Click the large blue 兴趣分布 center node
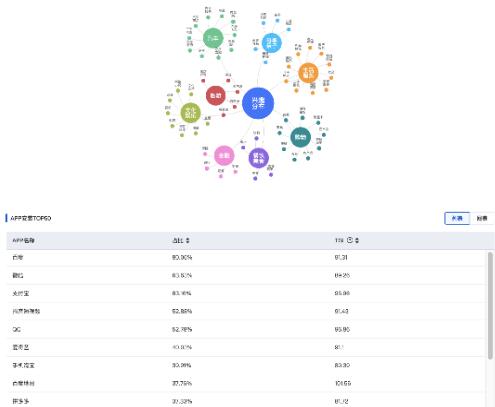The width and height of the screenshot is (495, 407). point(258,103)
